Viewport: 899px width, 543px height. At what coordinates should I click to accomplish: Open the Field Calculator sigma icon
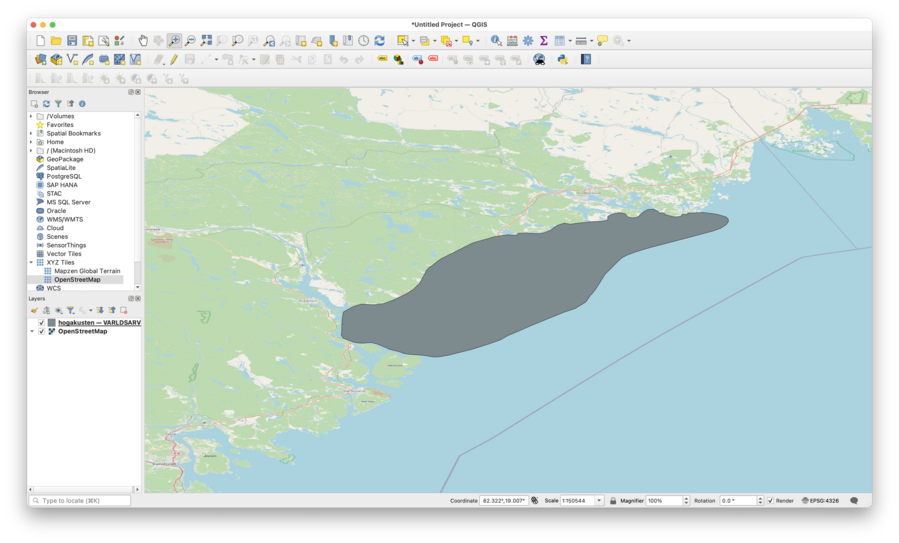(543, 41)
